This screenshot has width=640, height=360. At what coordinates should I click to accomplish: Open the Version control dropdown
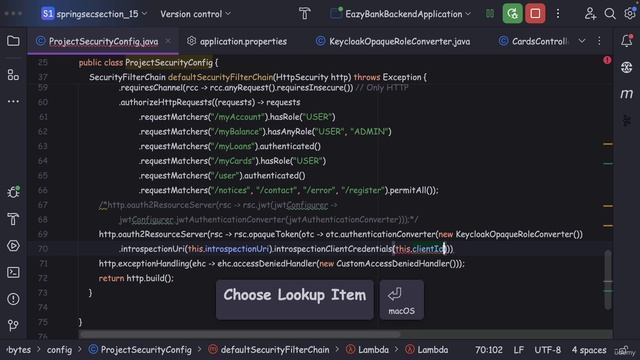196,14
